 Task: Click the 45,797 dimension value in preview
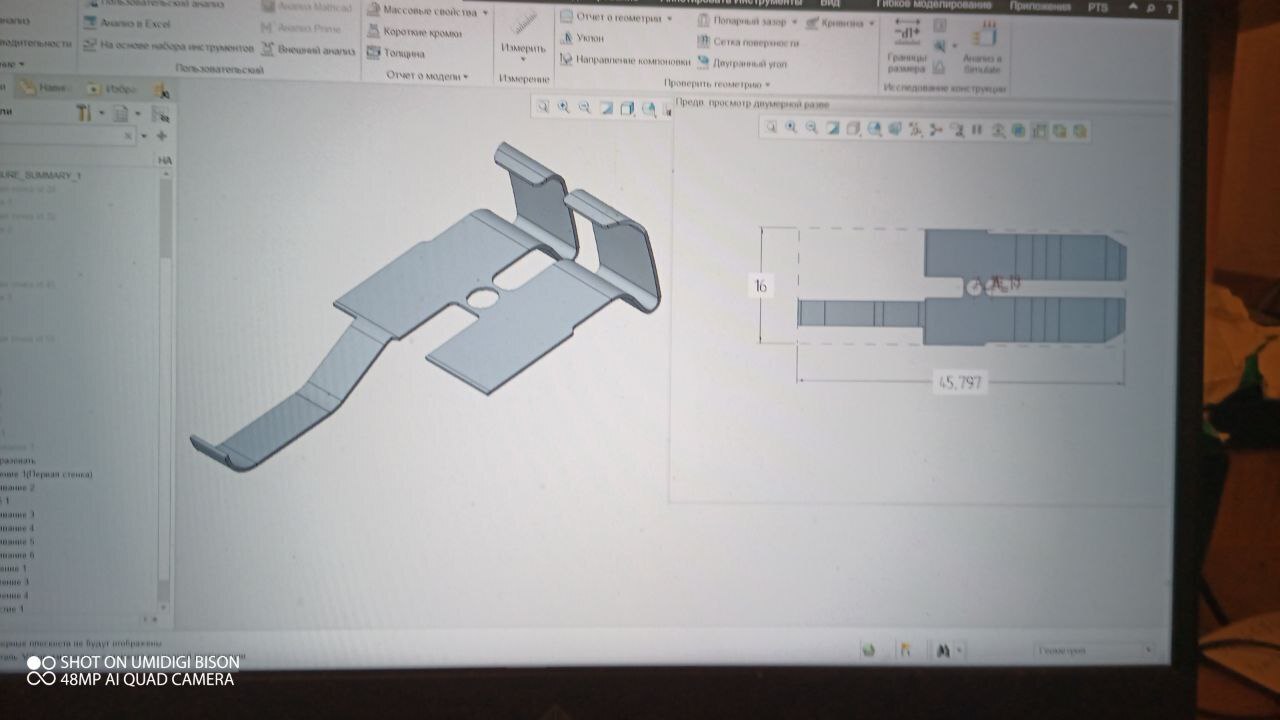tap(958, 382)
